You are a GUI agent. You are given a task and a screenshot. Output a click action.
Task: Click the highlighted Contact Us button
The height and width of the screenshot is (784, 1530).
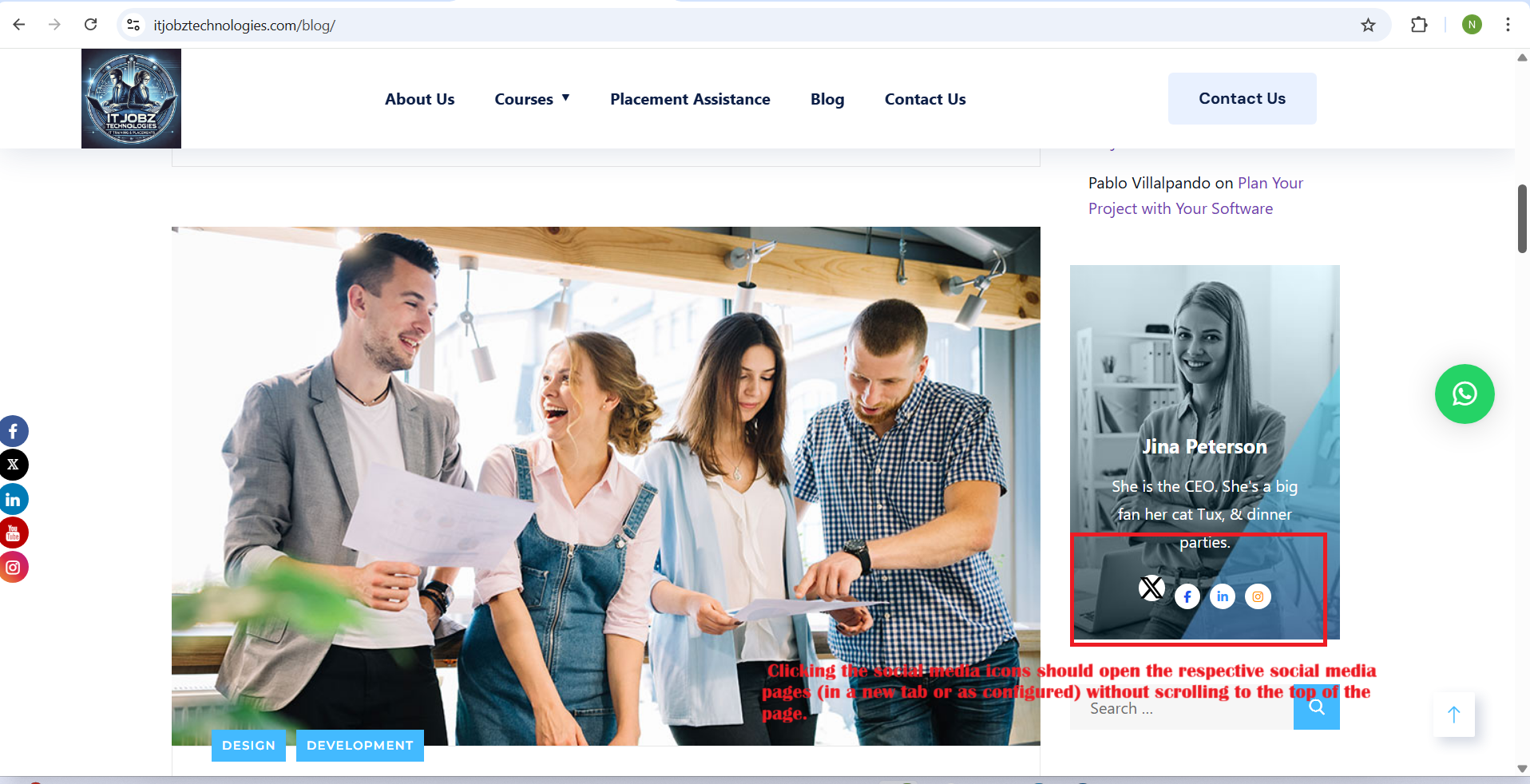(1242, 98)
